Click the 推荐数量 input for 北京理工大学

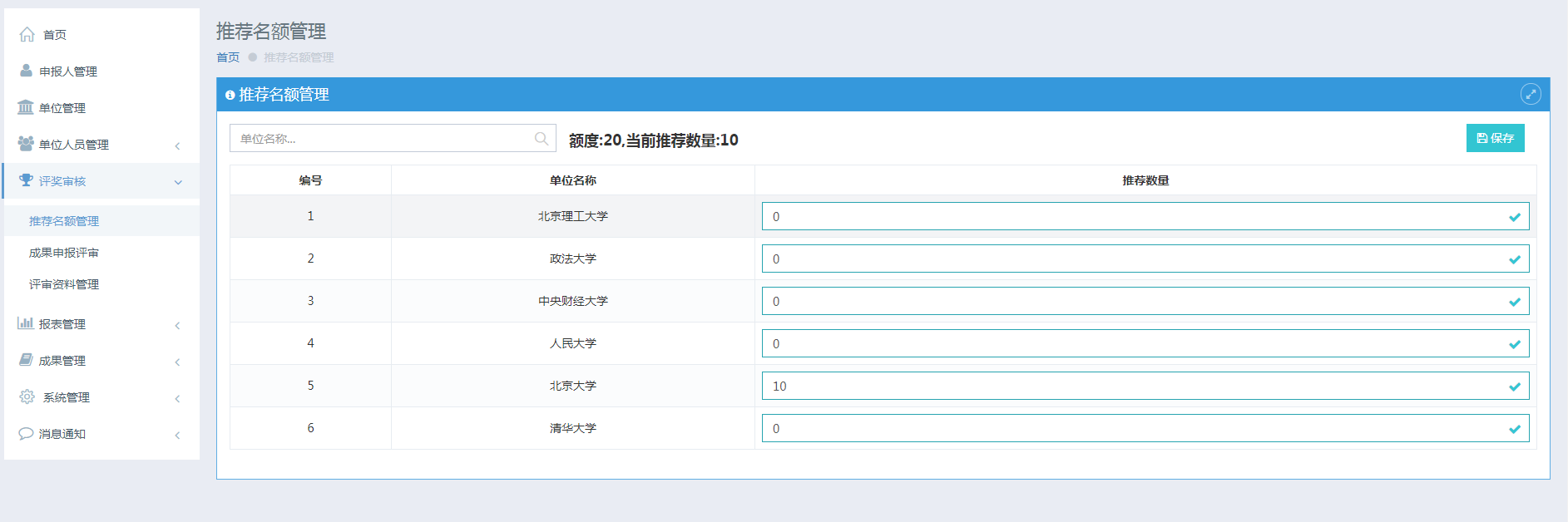(x=1145, y=216)
